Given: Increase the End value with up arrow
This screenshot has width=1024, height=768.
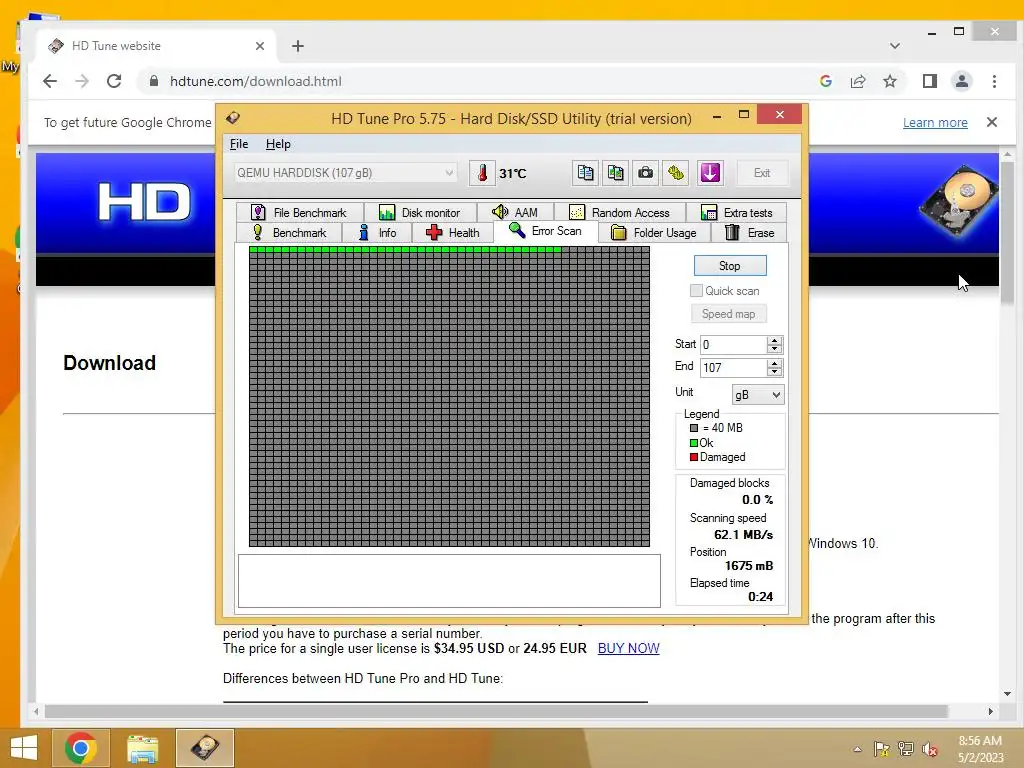Looking at the screenshot, I should (x=775, y=362).
